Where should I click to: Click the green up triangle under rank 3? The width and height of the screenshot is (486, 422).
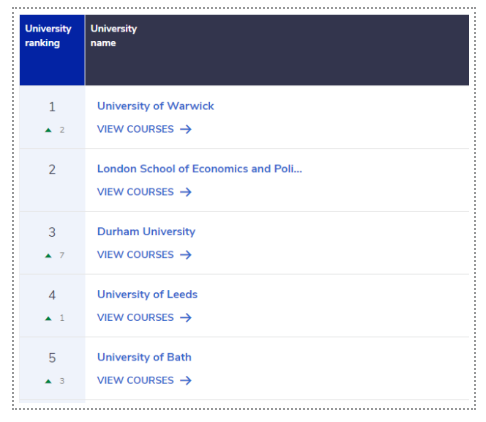click(48, 256)
